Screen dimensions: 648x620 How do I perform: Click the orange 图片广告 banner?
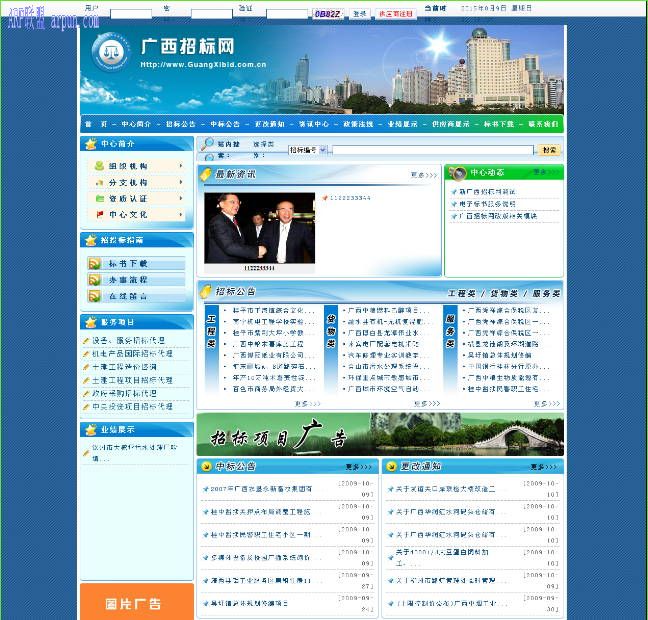[x=137, y=602]
